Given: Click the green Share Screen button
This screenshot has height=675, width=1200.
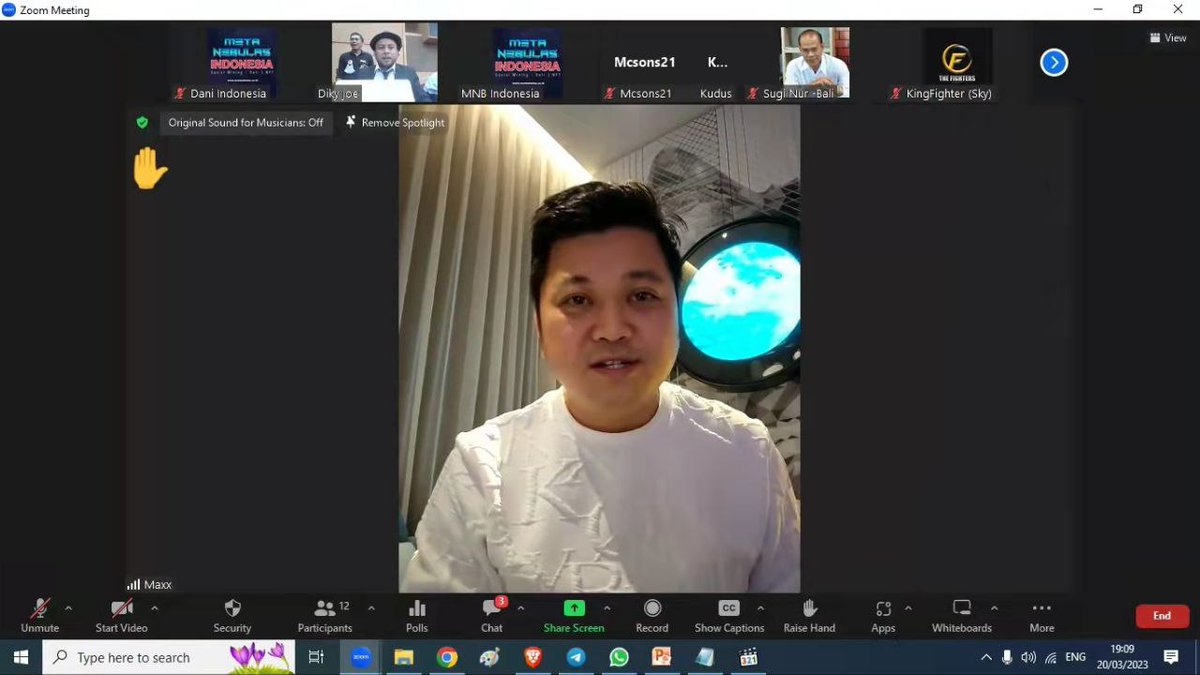Looking at the screenshot, I should tap(574, 615).
